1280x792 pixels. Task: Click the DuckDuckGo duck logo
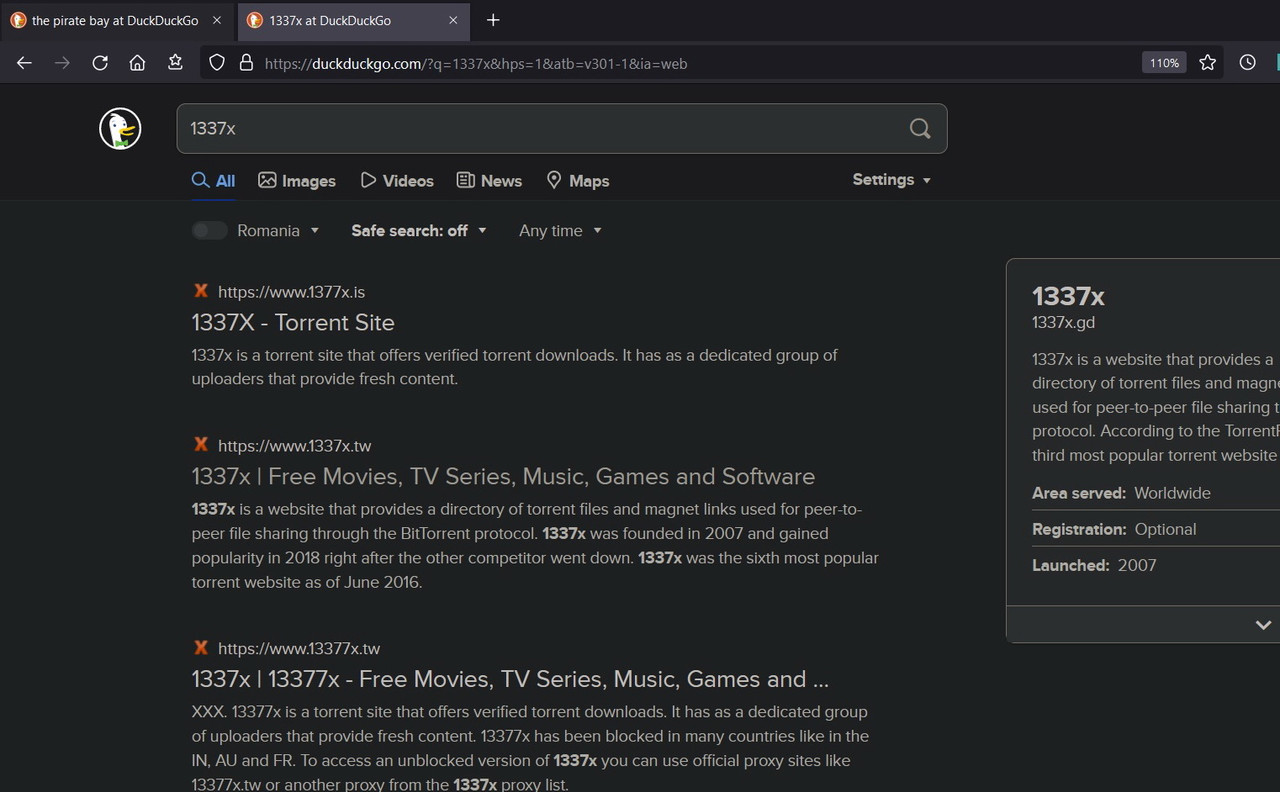(x=120, y=129)
